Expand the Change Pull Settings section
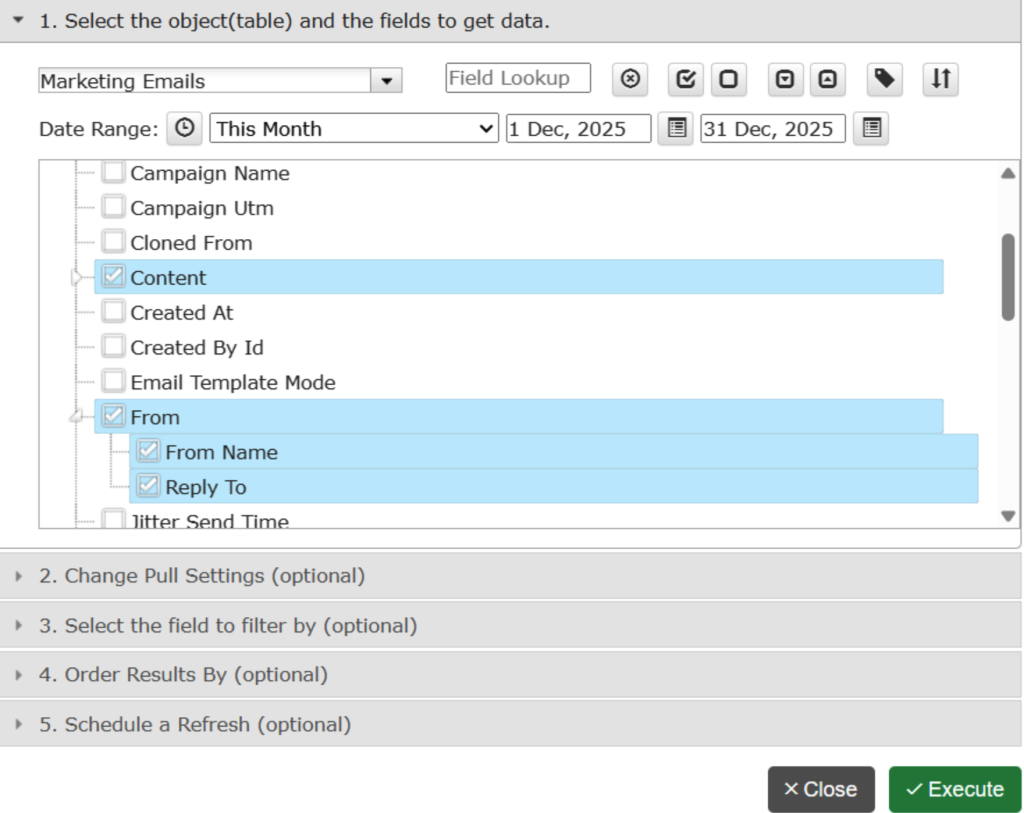The width and height of the screenshot is (1024, 813). click(x=201, y=576)
